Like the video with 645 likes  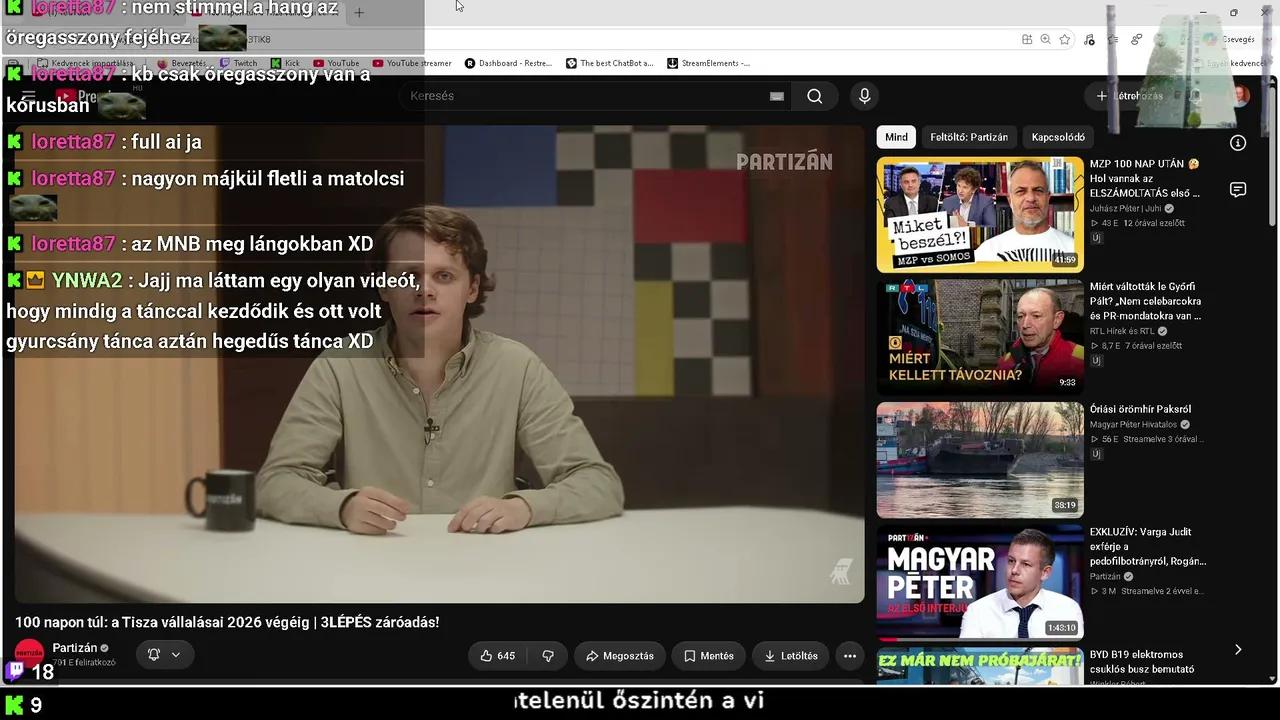click(497, 656)
